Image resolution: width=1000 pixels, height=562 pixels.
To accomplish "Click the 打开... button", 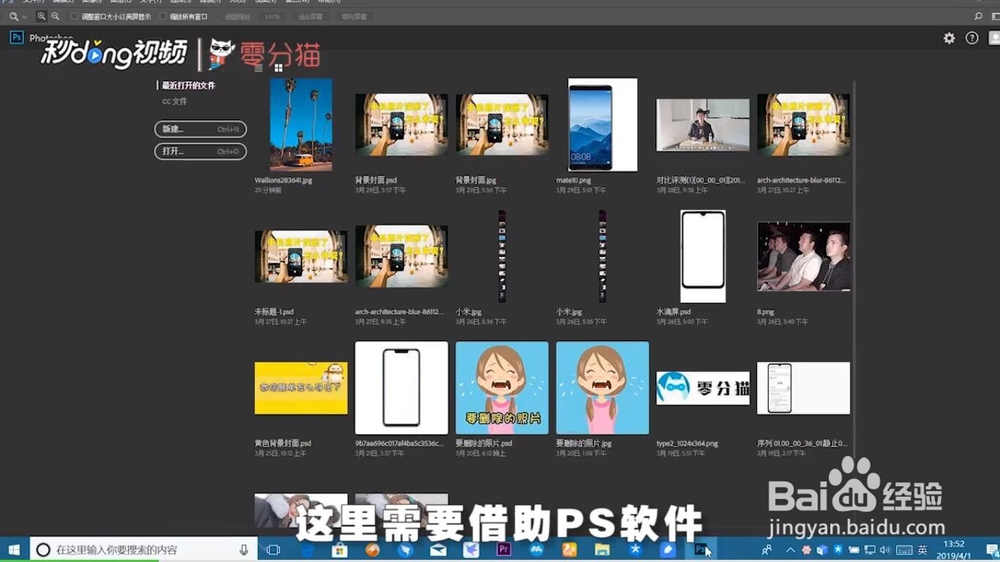I will 200,151.
